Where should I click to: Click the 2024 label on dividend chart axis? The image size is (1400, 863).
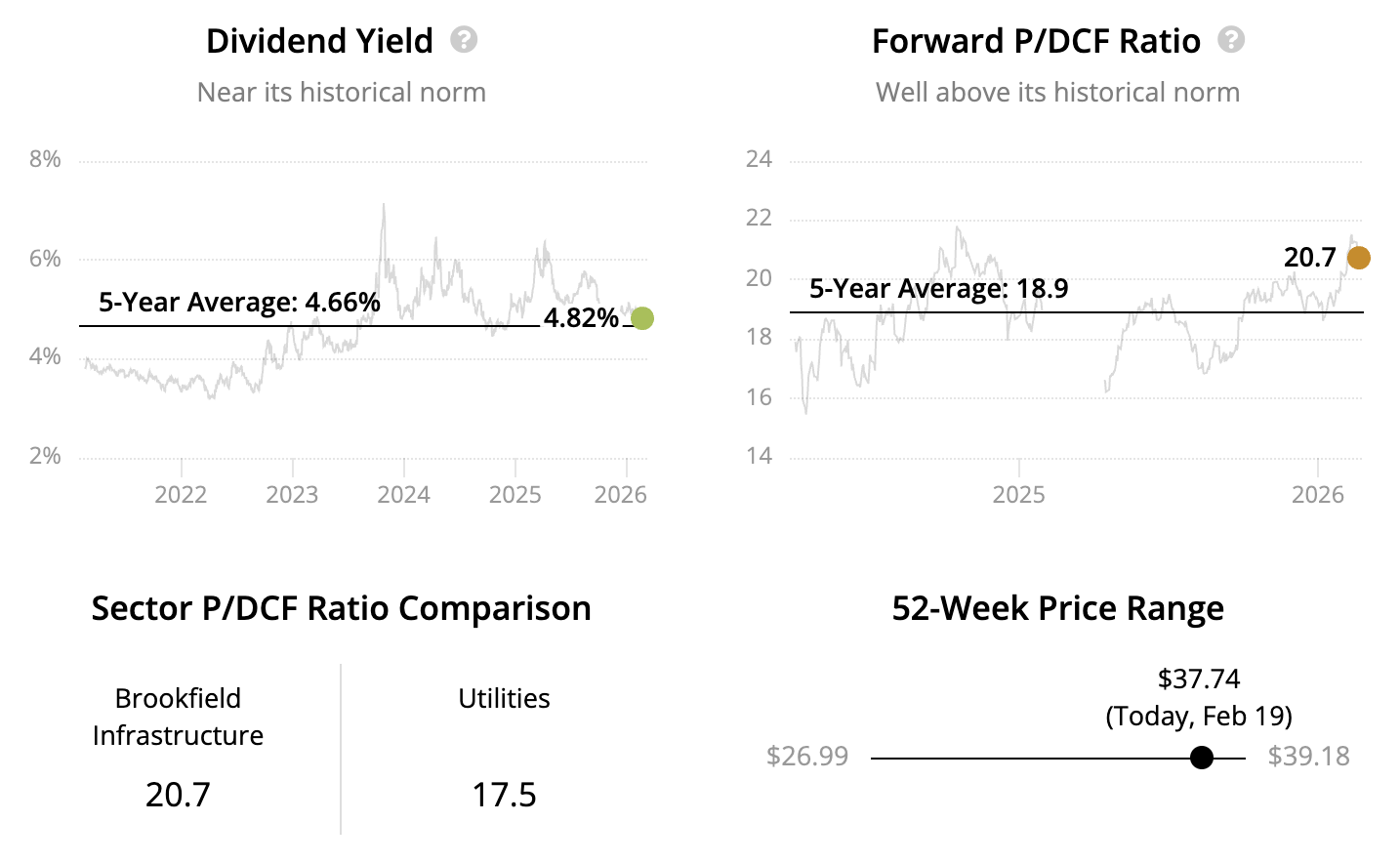(x=403, y=495)
